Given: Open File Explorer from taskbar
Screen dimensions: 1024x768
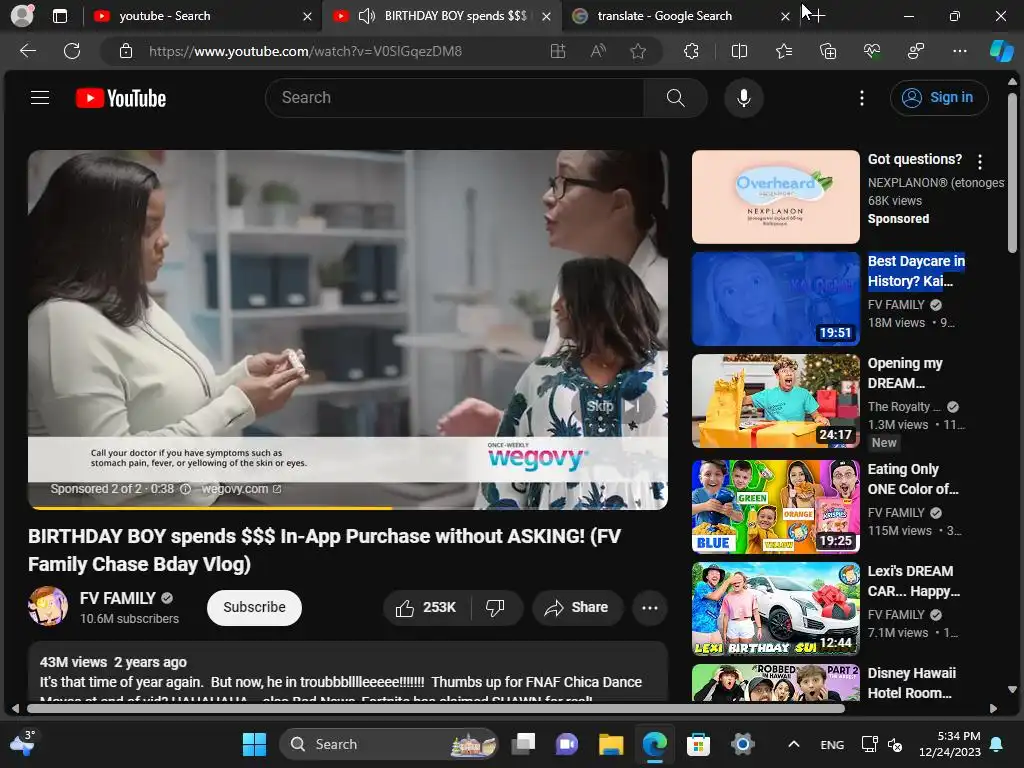Looking at the screenshot, I should pos(611,744).
